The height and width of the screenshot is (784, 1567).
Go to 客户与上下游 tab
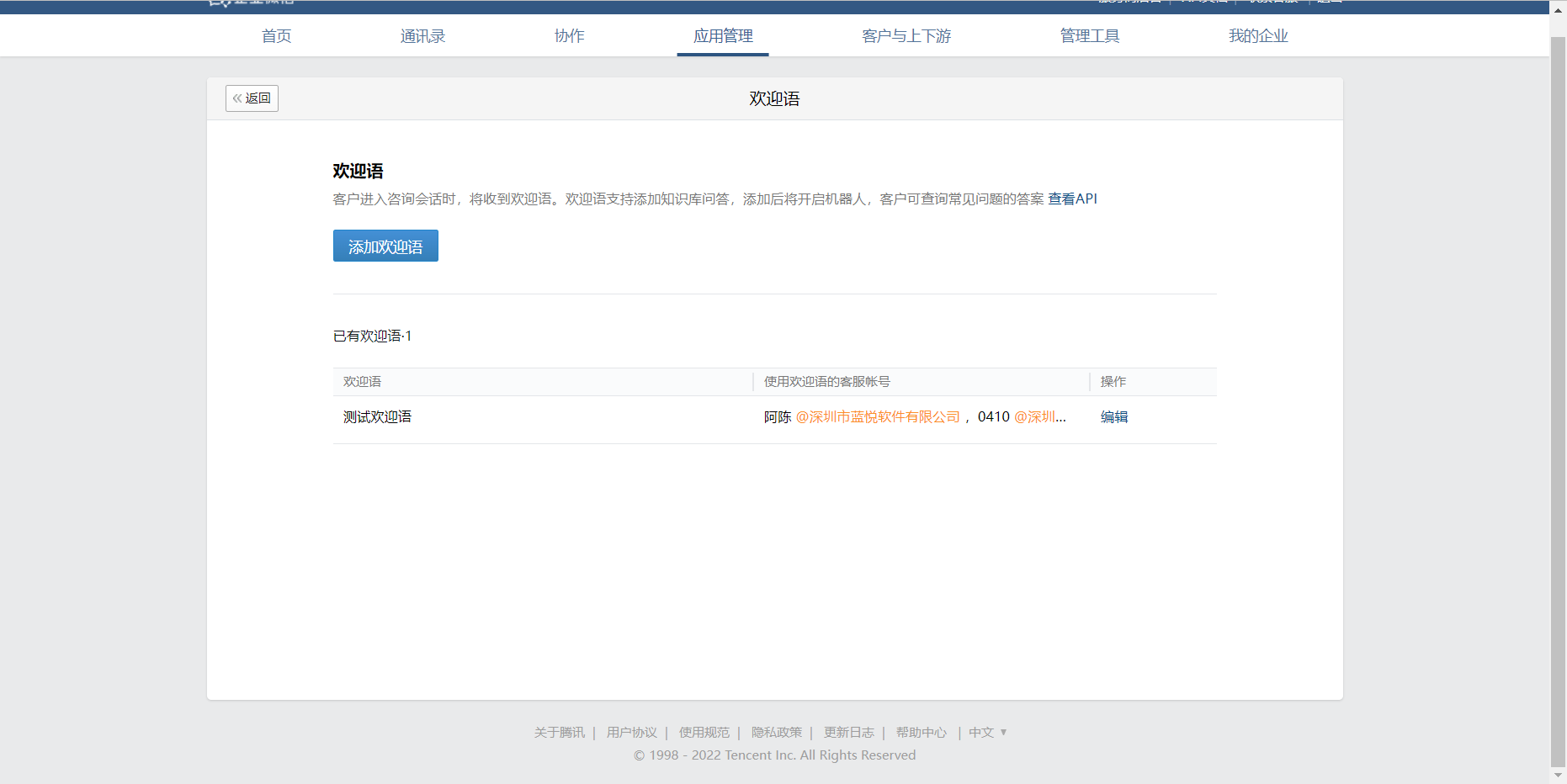click(x=906, y=36)
